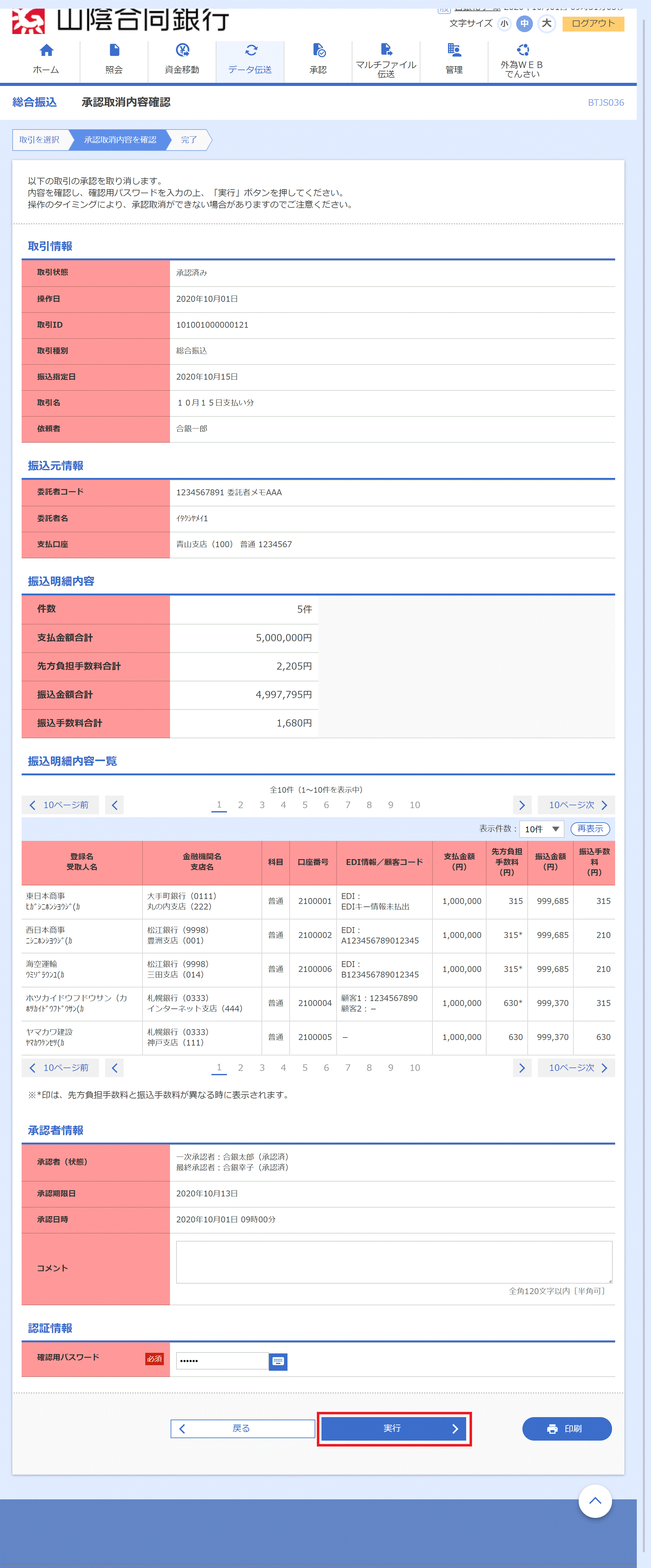
Task: Click the ログアウト logout button
Action: [593, 24]
